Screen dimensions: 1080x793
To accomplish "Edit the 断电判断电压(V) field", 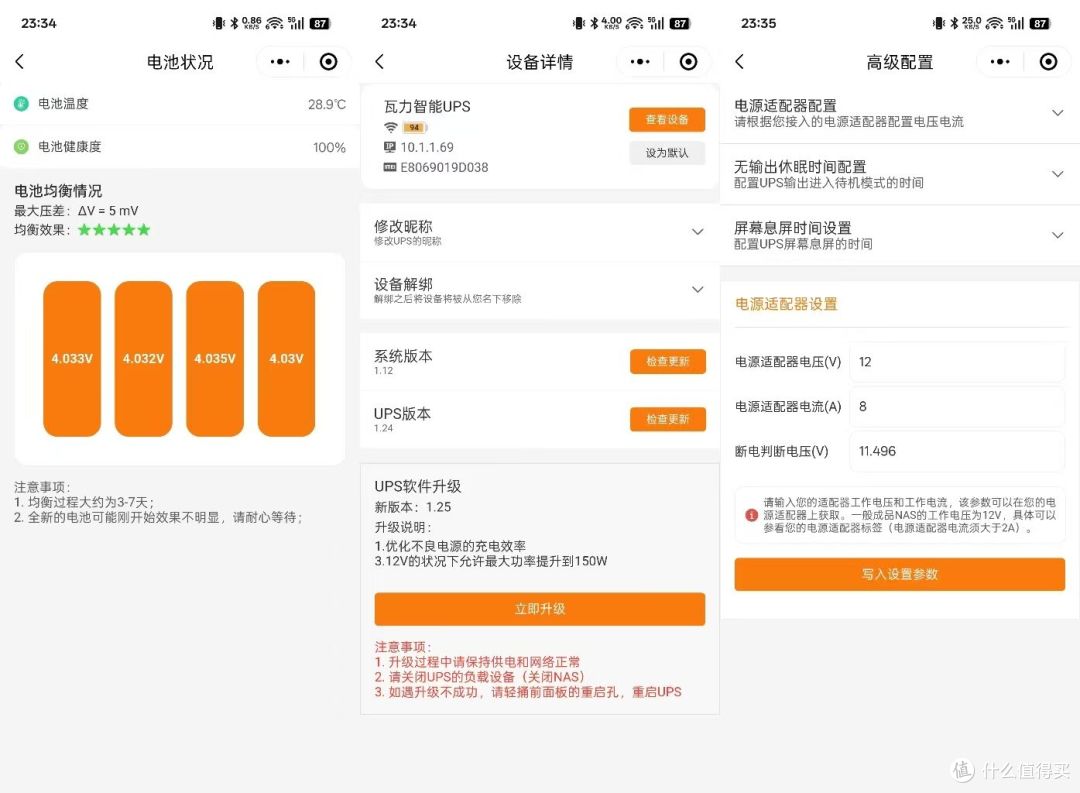I will 957,451.
